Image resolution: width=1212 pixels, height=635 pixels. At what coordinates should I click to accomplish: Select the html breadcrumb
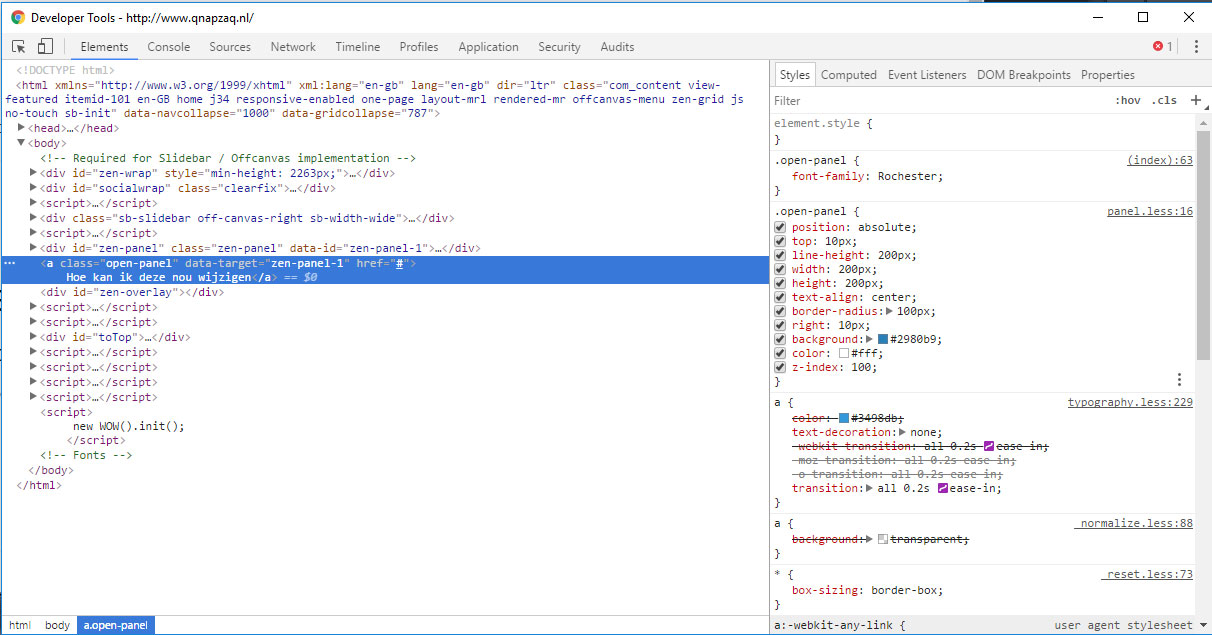[x=20, y=625]
